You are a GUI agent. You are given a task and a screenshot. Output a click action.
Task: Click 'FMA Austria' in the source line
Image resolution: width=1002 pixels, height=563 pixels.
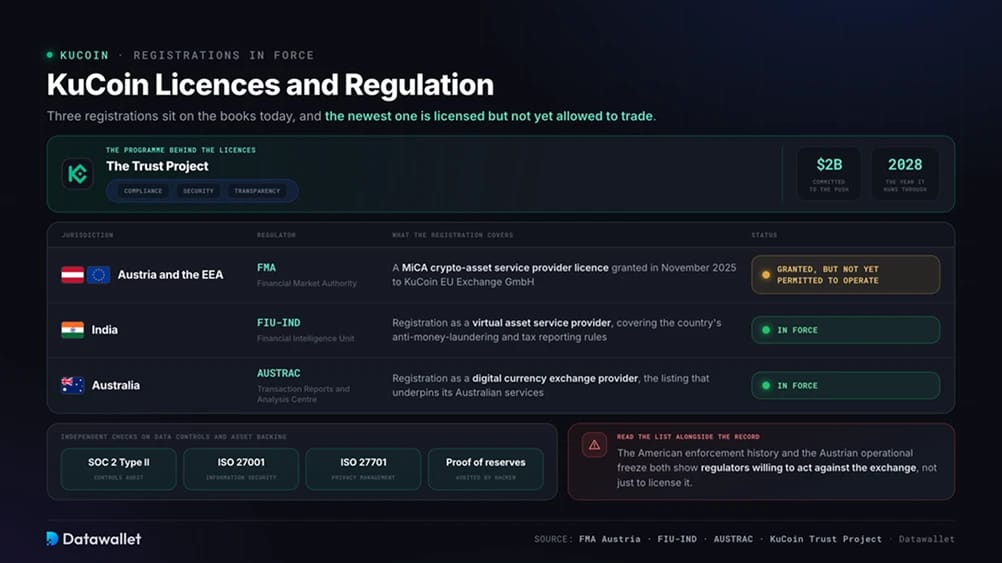click(x=610, y=539)
